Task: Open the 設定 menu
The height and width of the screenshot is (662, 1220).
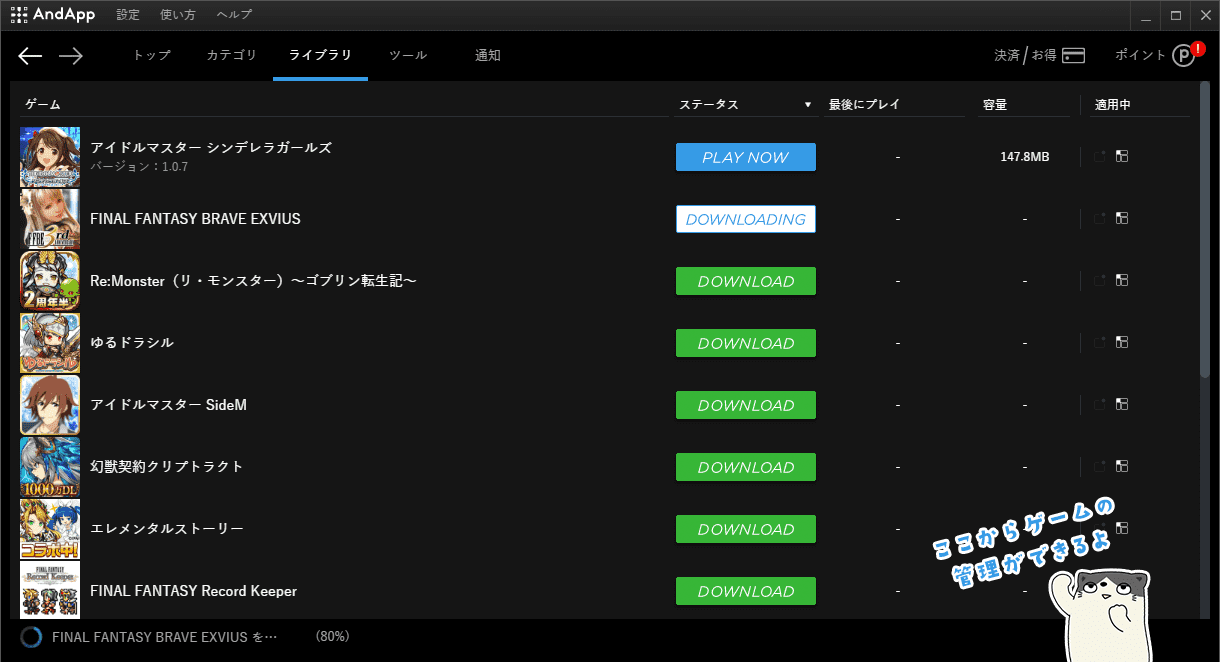Action: pos(128,15)
